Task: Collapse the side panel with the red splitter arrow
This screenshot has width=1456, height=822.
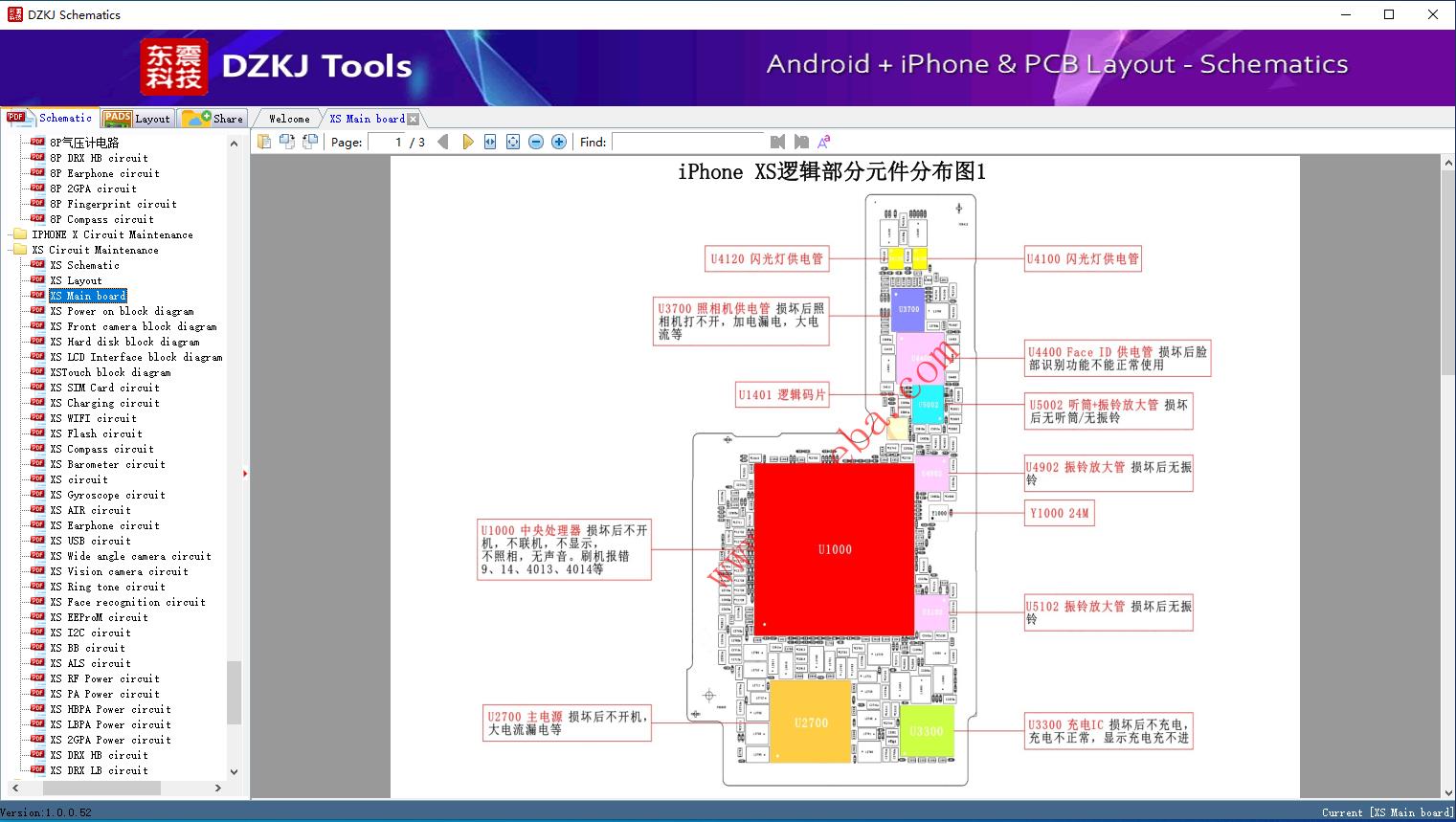Action: (245, 474)
